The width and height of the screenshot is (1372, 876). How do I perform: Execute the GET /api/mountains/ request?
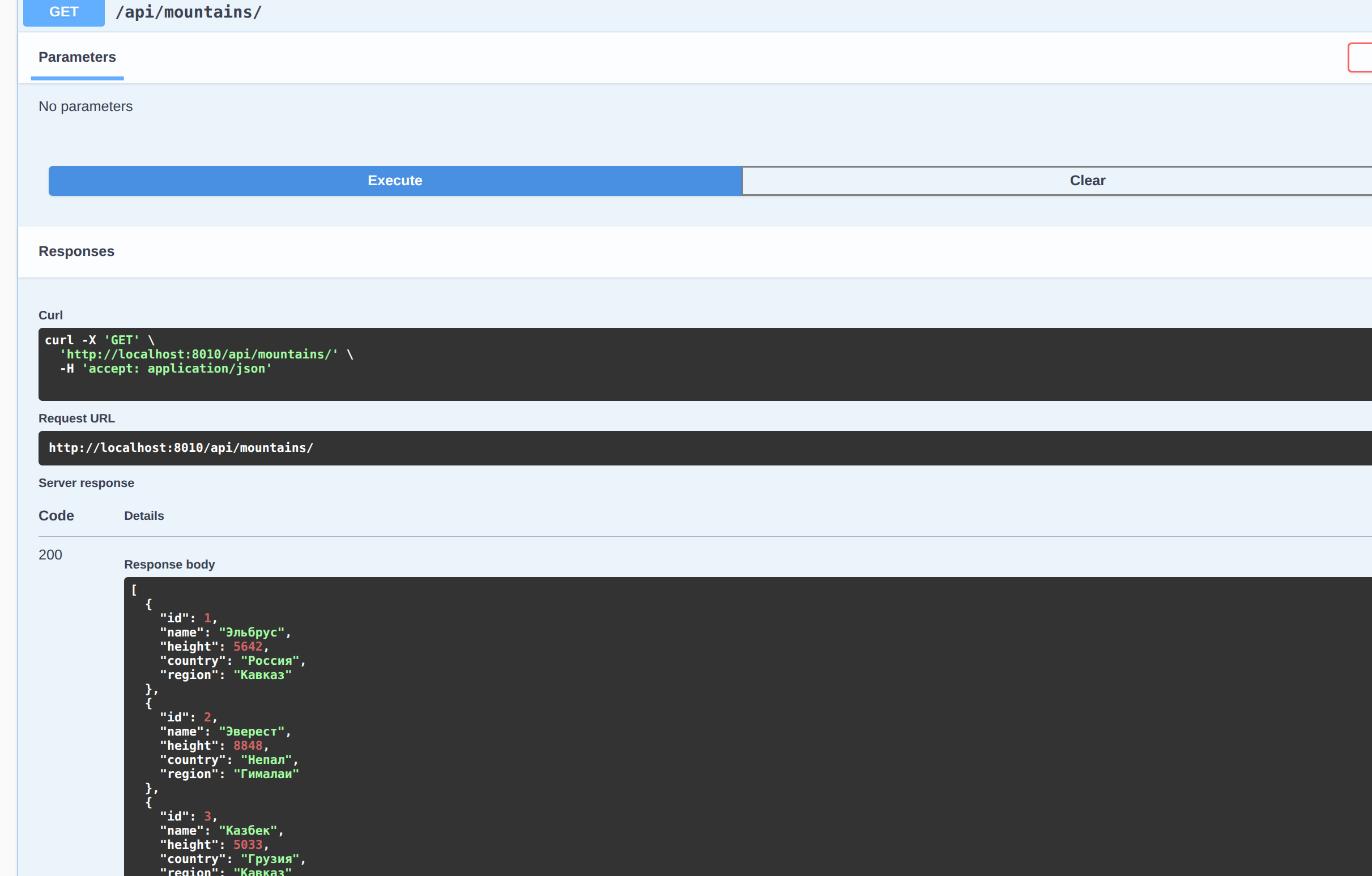[395, 181]
